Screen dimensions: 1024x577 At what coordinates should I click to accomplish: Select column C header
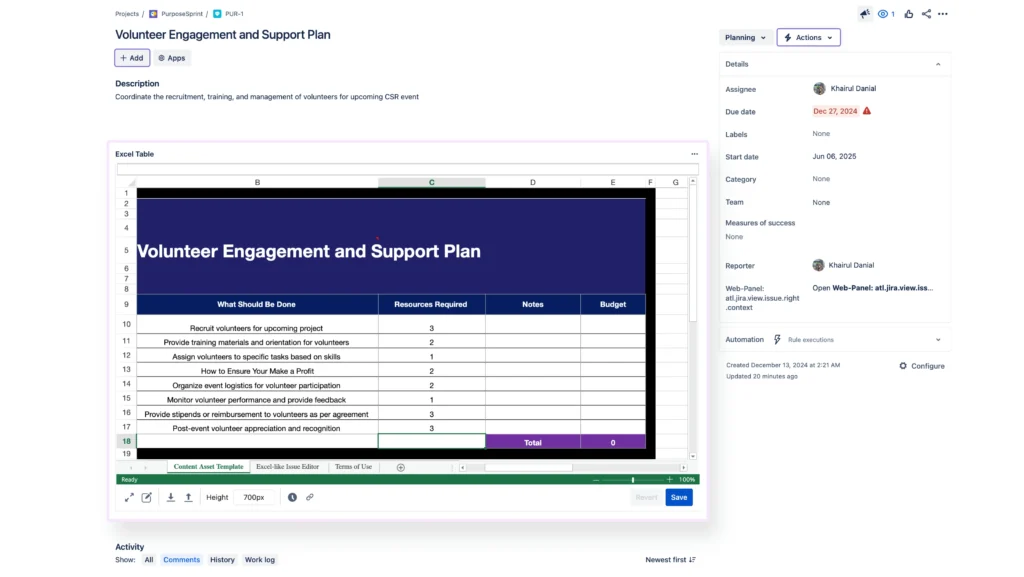pos(432,183)
